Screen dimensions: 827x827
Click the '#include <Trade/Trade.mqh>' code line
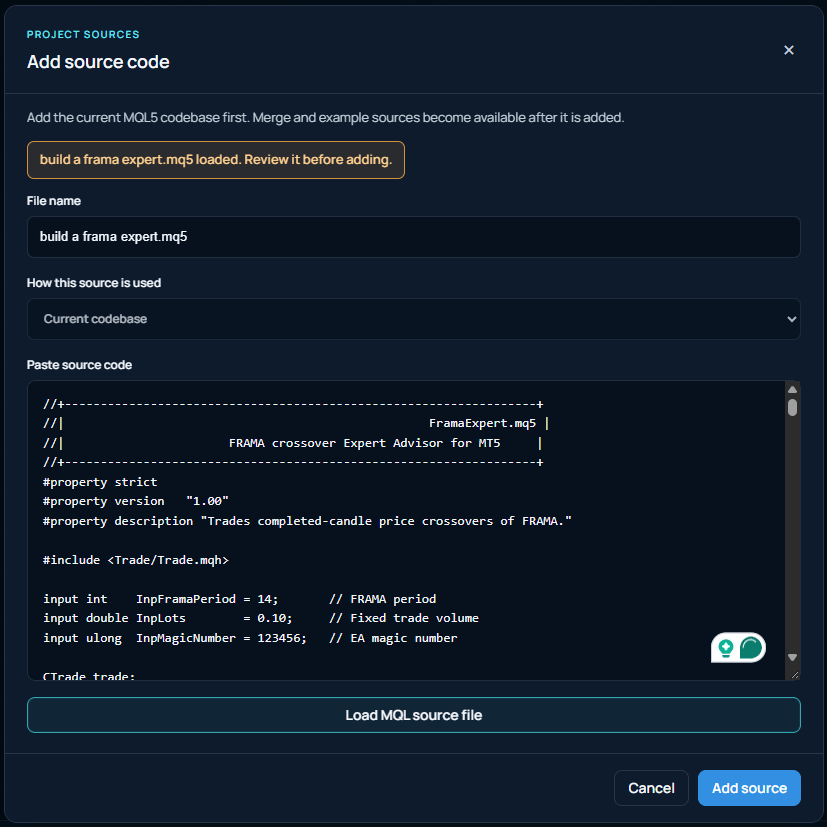[x=136, y=560]
